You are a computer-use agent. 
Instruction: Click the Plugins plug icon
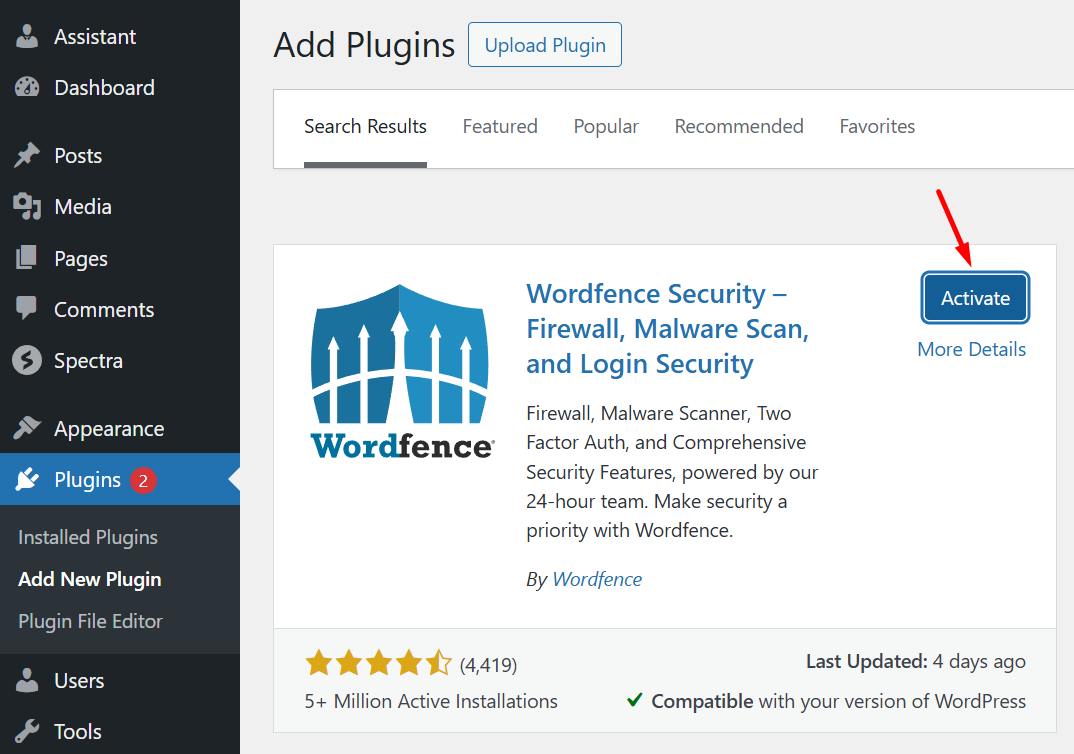pos(27,479)
